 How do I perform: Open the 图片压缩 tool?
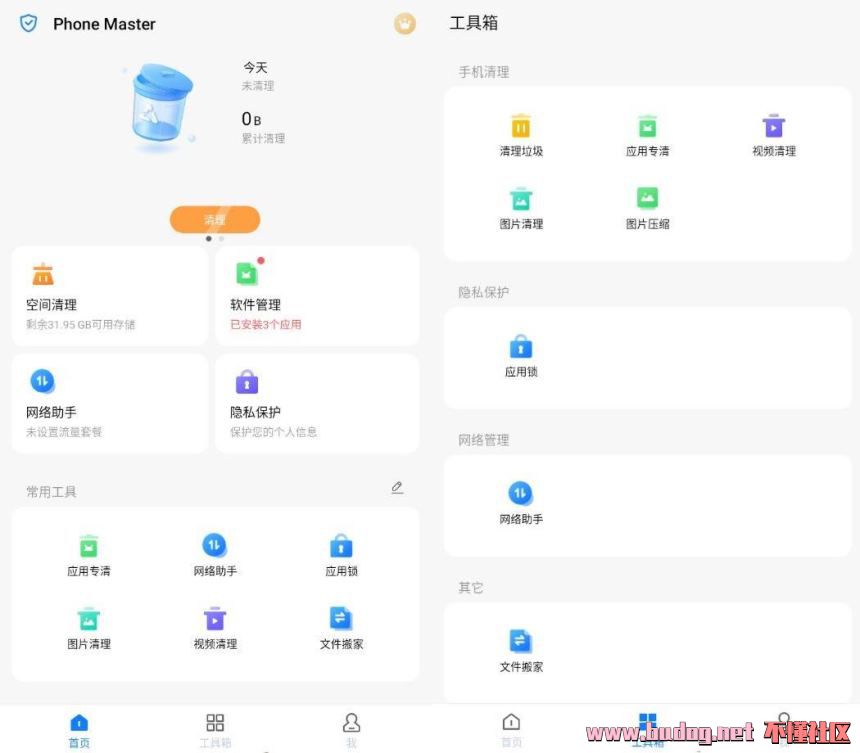[x=647, y=207]
